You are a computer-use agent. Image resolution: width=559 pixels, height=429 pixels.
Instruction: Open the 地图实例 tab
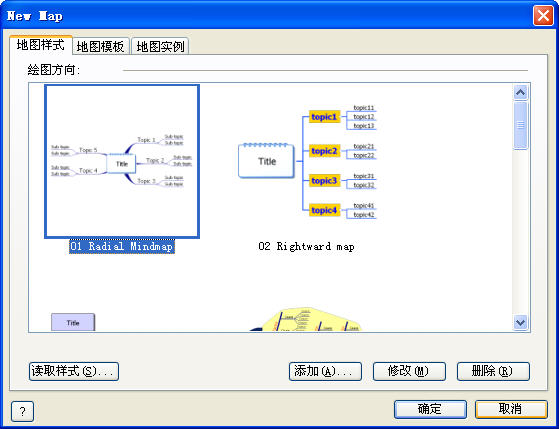160,46
